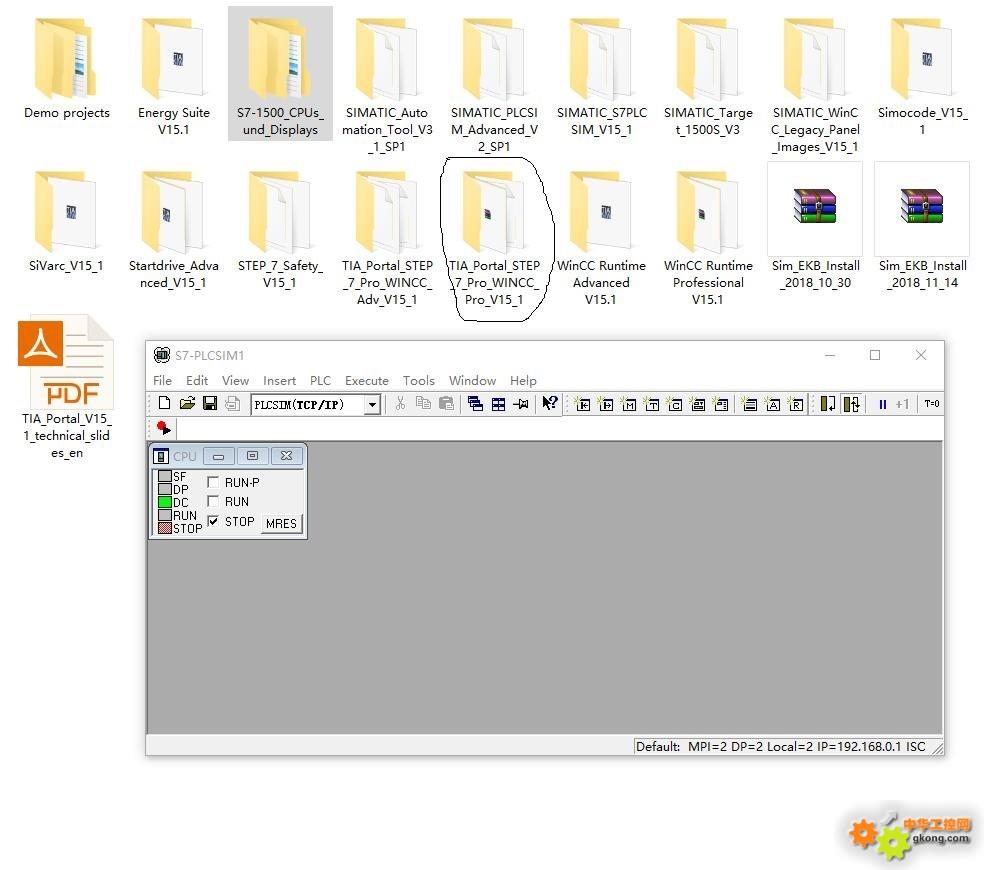Advance to next scan with +1
Image resolution: width=984 pixels, height=870 pixels.
(902, 404)
